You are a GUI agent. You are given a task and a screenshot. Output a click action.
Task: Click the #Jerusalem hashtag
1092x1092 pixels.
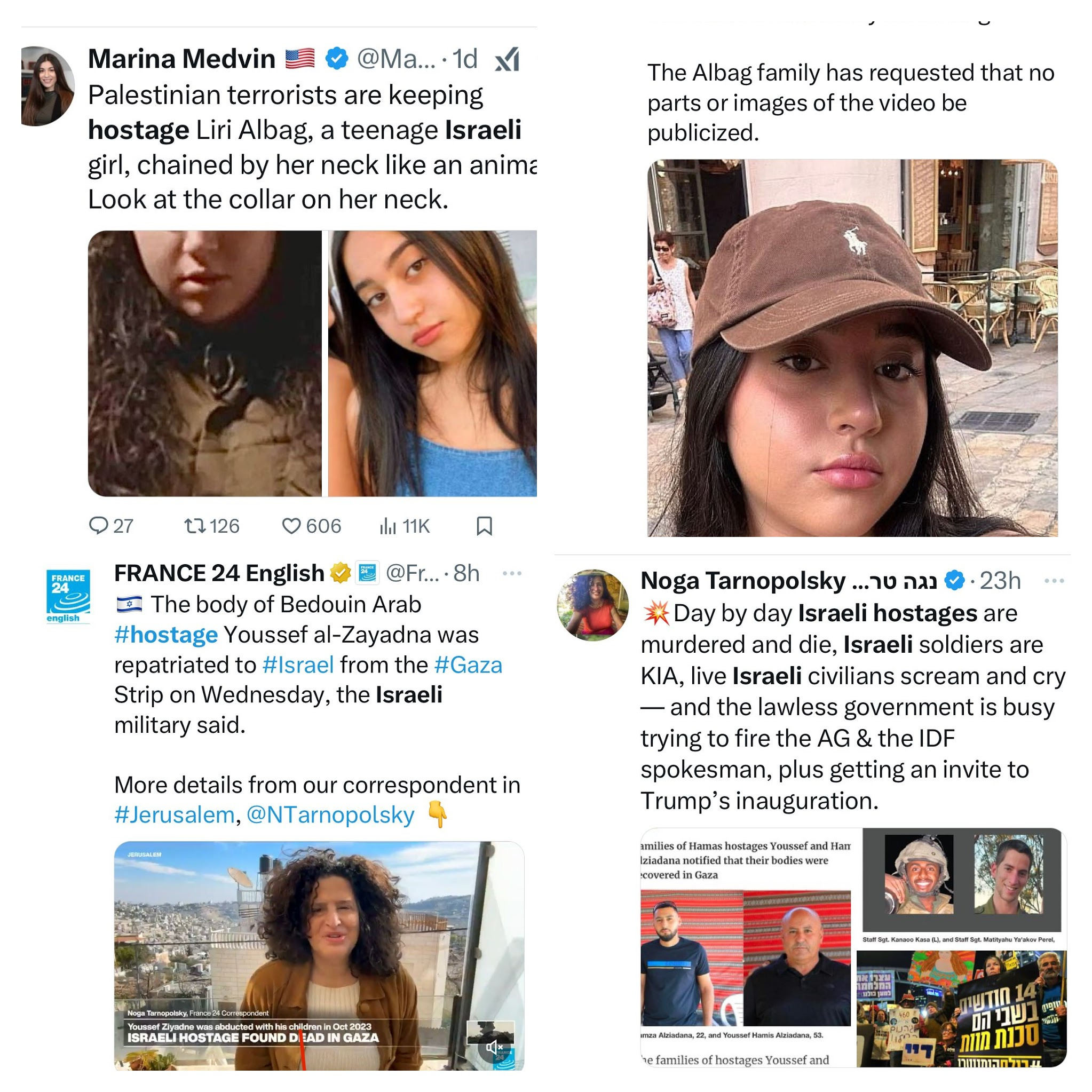174,815
